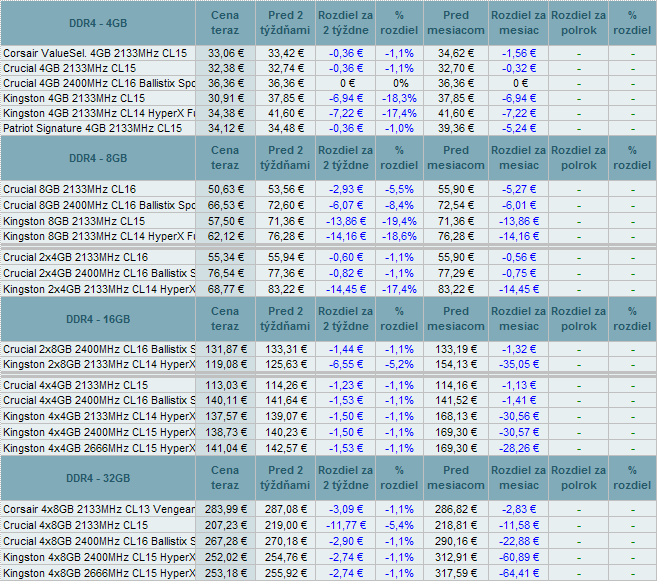The width and height of the screenshot is (657, 581).
Task: Click the -14,16 € two-week difference for Kingston 8GB CL14
Action: pyautogui.click(x=346, y=236)
